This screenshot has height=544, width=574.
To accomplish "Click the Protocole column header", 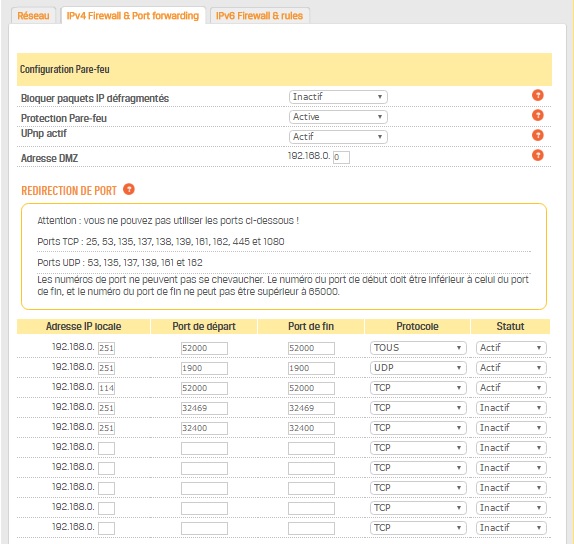I will 417,326.
